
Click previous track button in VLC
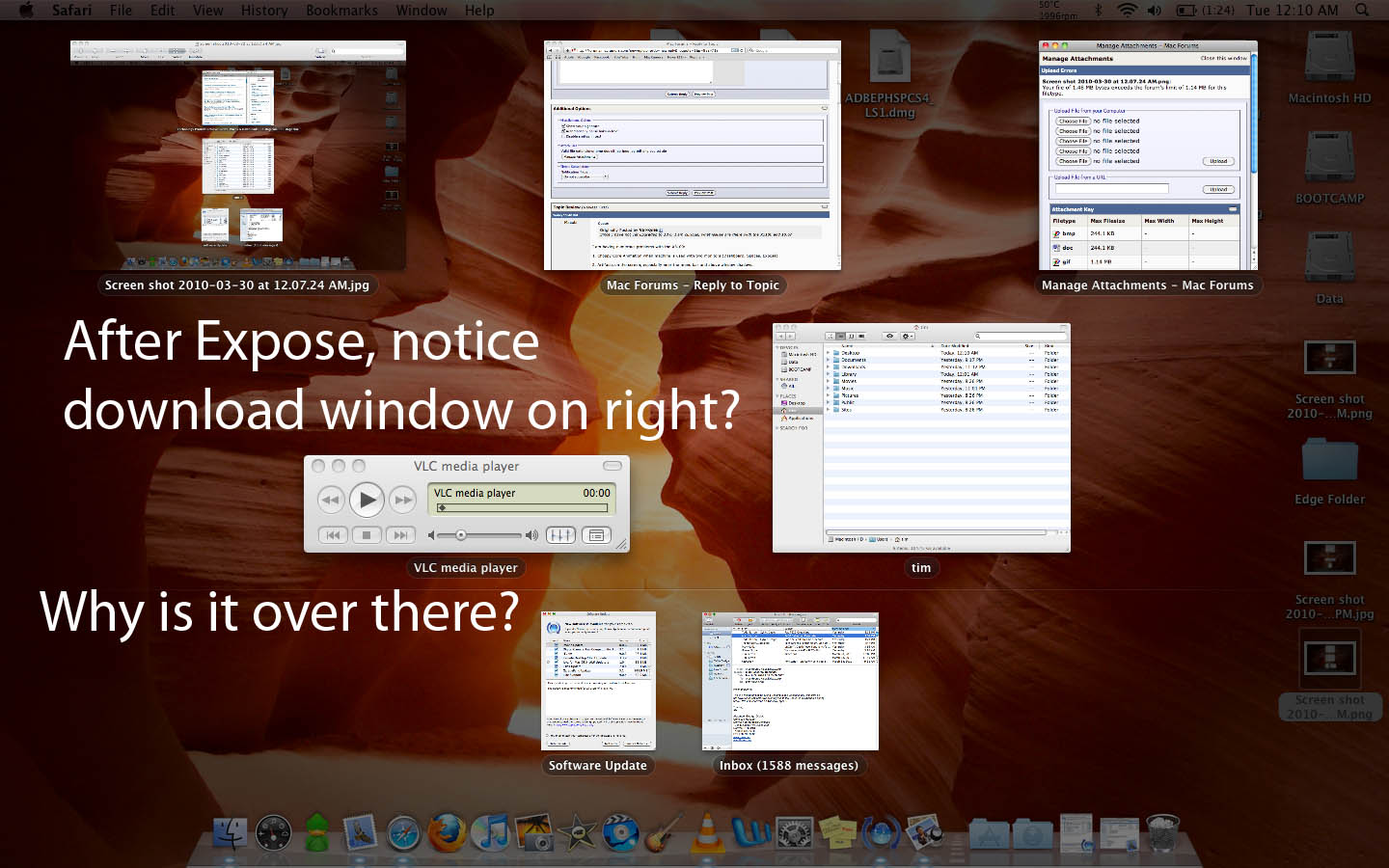(x=333, y=534)
